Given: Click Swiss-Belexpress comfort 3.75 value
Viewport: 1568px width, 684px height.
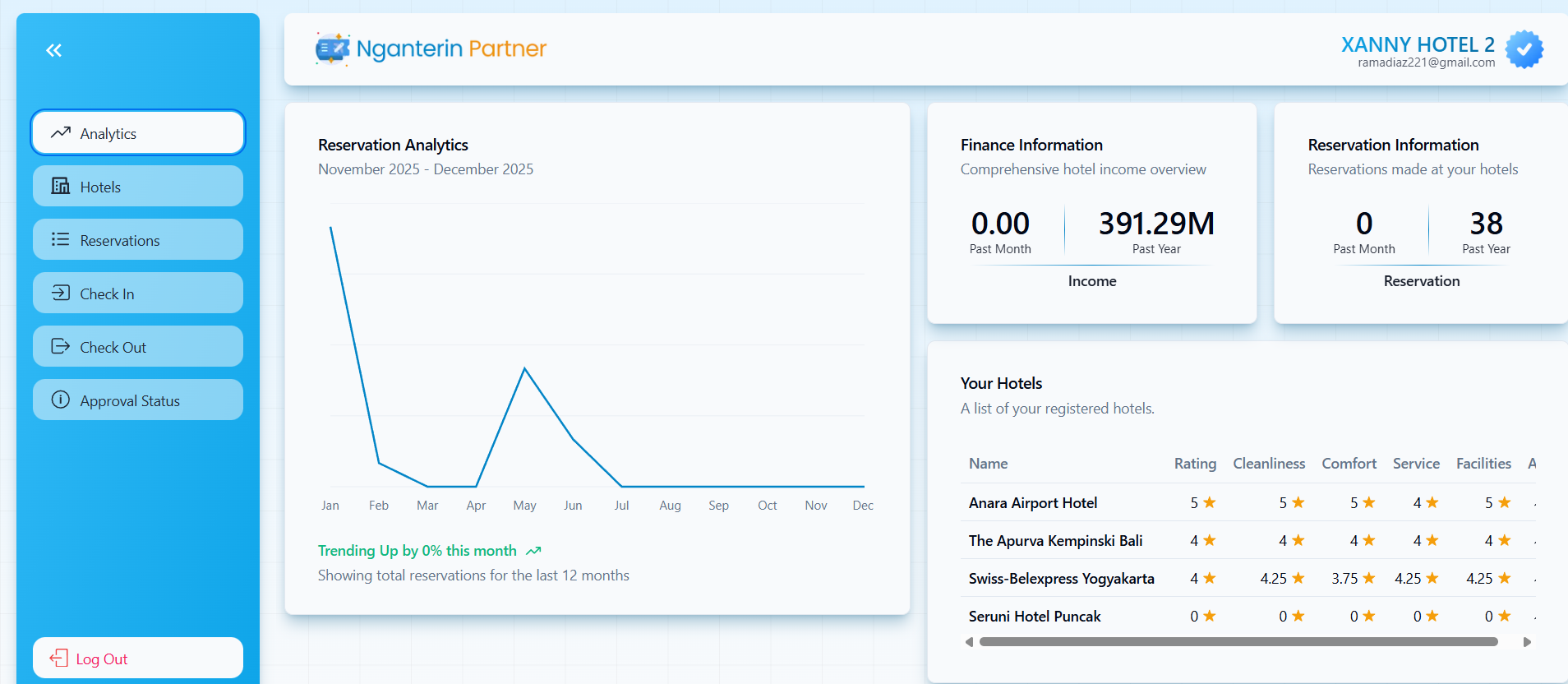Looking at the screenshot, I should [x=1344, y=579].
